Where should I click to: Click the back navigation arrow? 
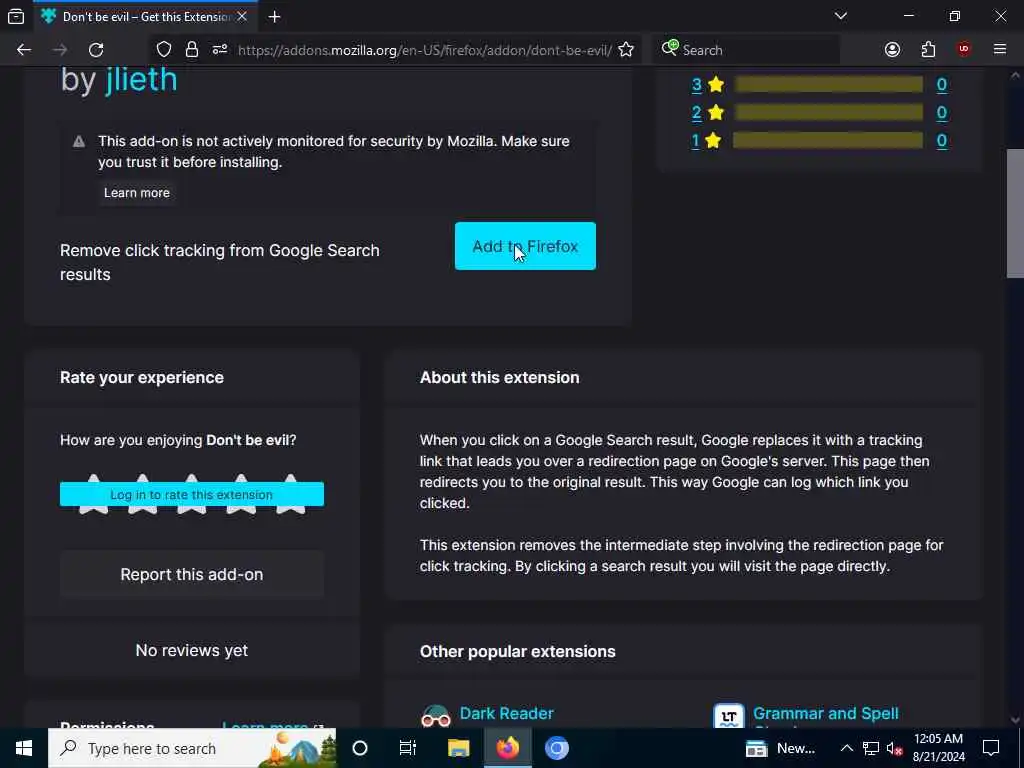[x=24, y=50]
